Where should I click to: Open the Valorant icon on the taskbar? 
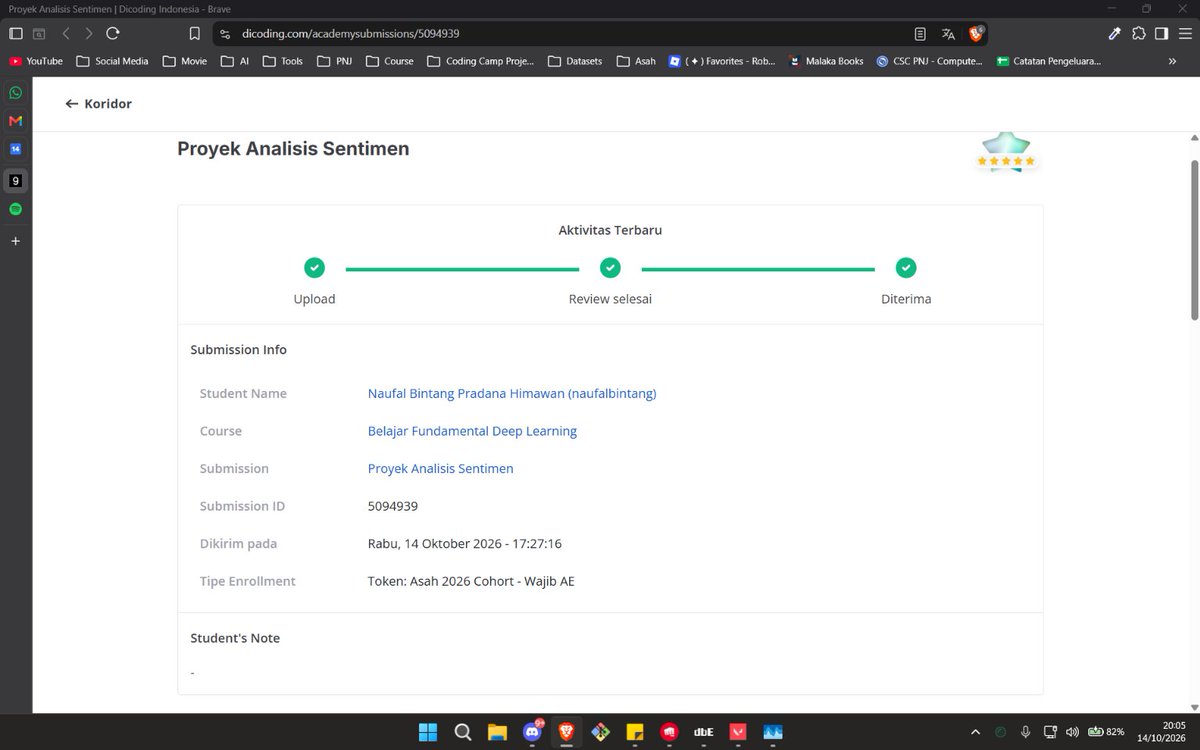click(738, 731)
